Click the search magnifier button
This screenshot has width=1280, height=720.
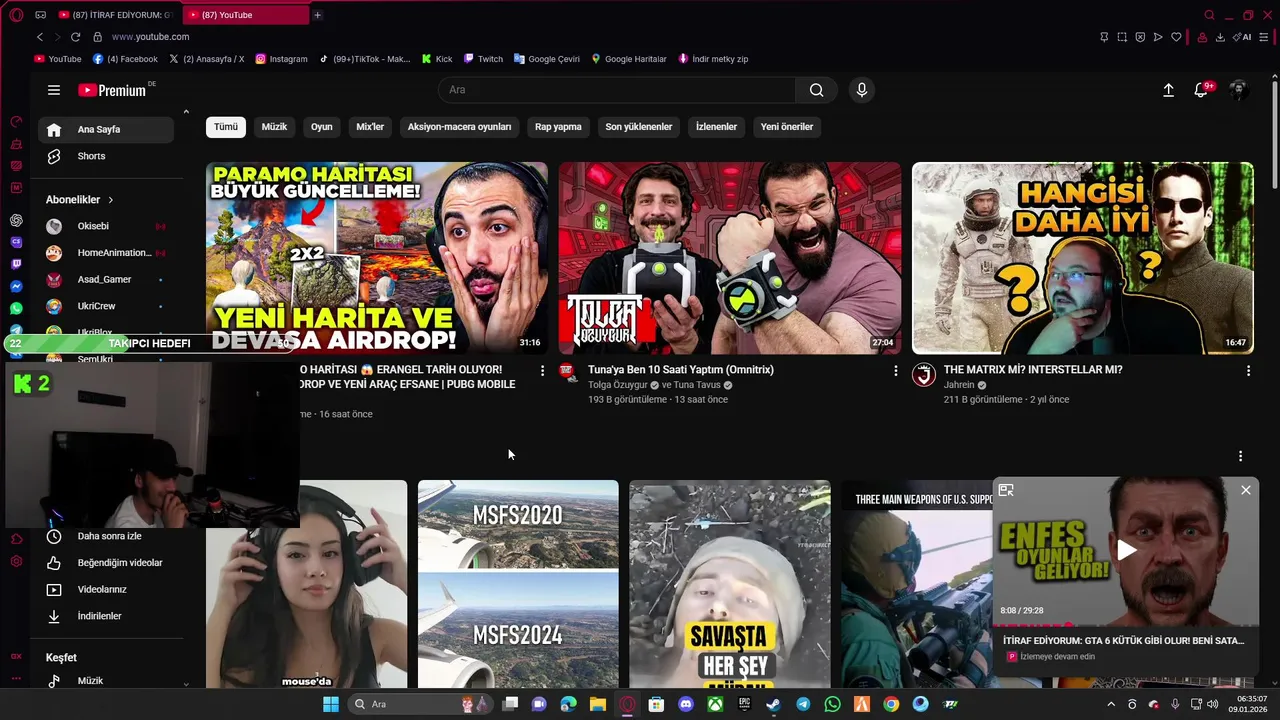pos(817,90)
